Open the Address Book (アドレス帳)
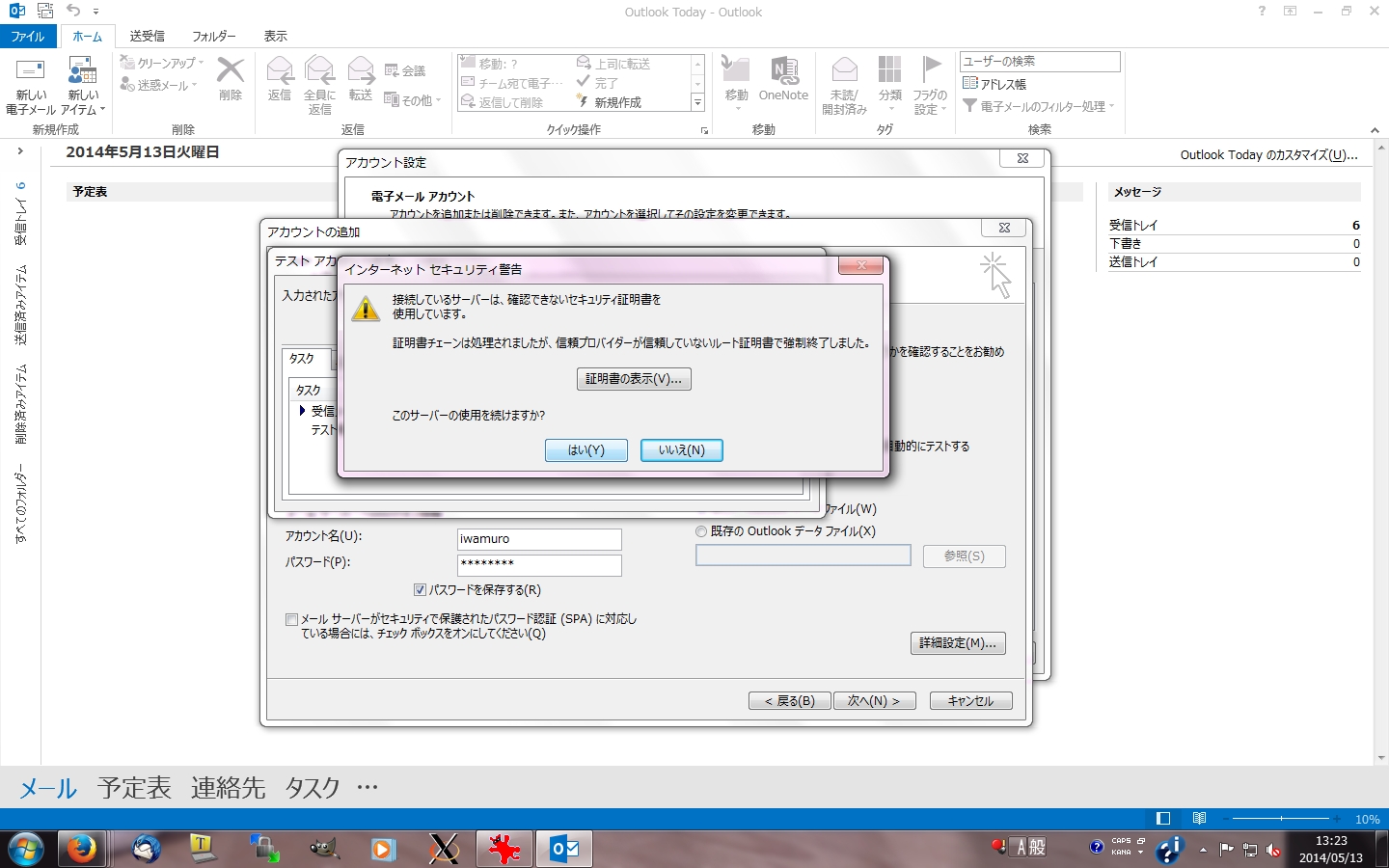 (x=994, y=84)
